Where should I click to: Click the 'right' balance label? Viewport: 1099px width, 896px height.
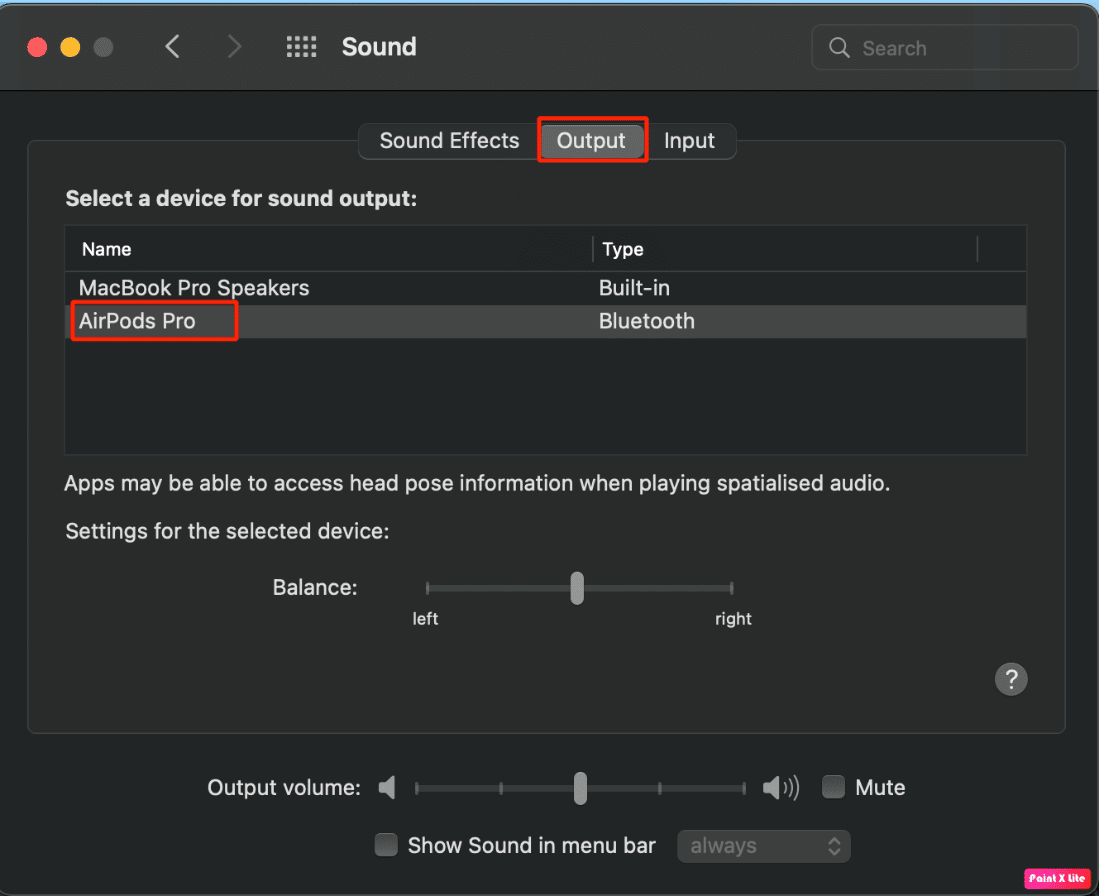click(x=733, y=619)
